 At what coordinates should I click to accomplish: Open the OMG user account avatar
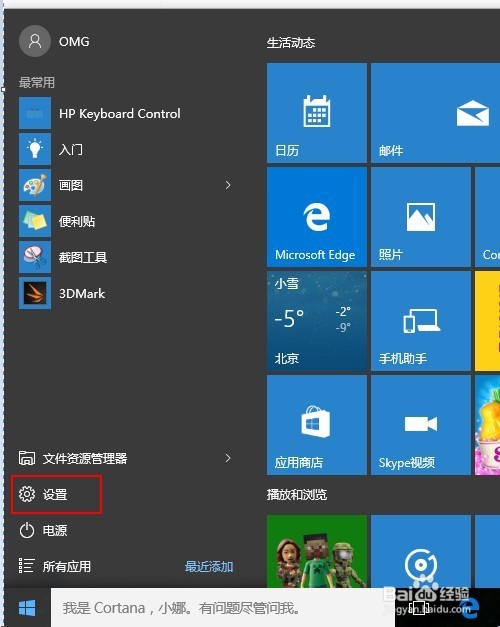35,41
